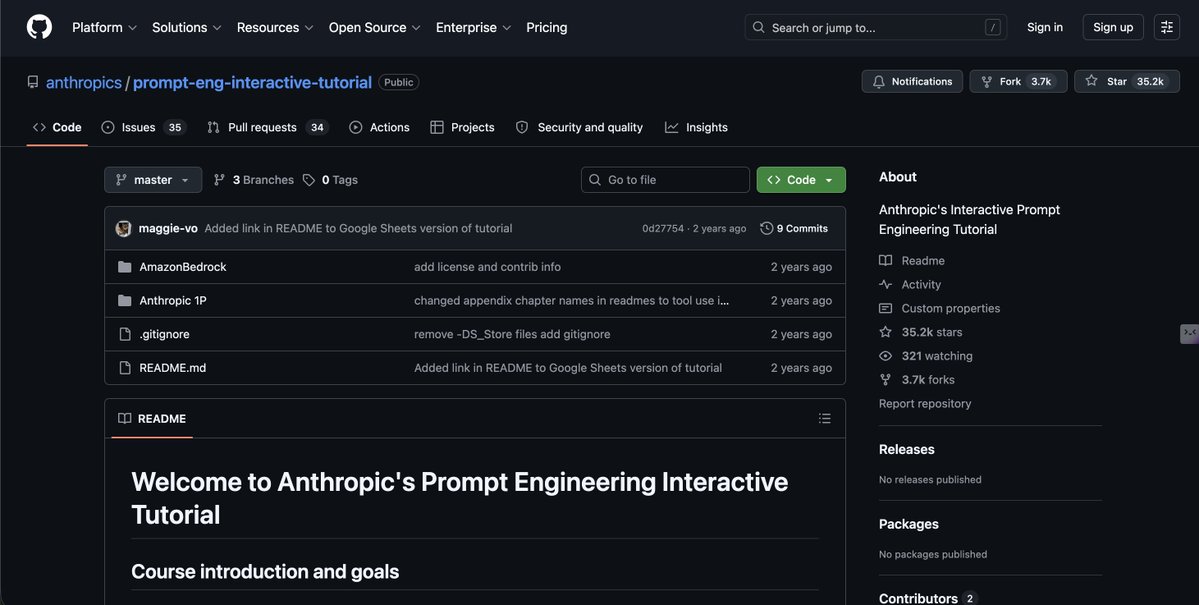Switch to the Actions tab
1199x605 pixels.
379,128
